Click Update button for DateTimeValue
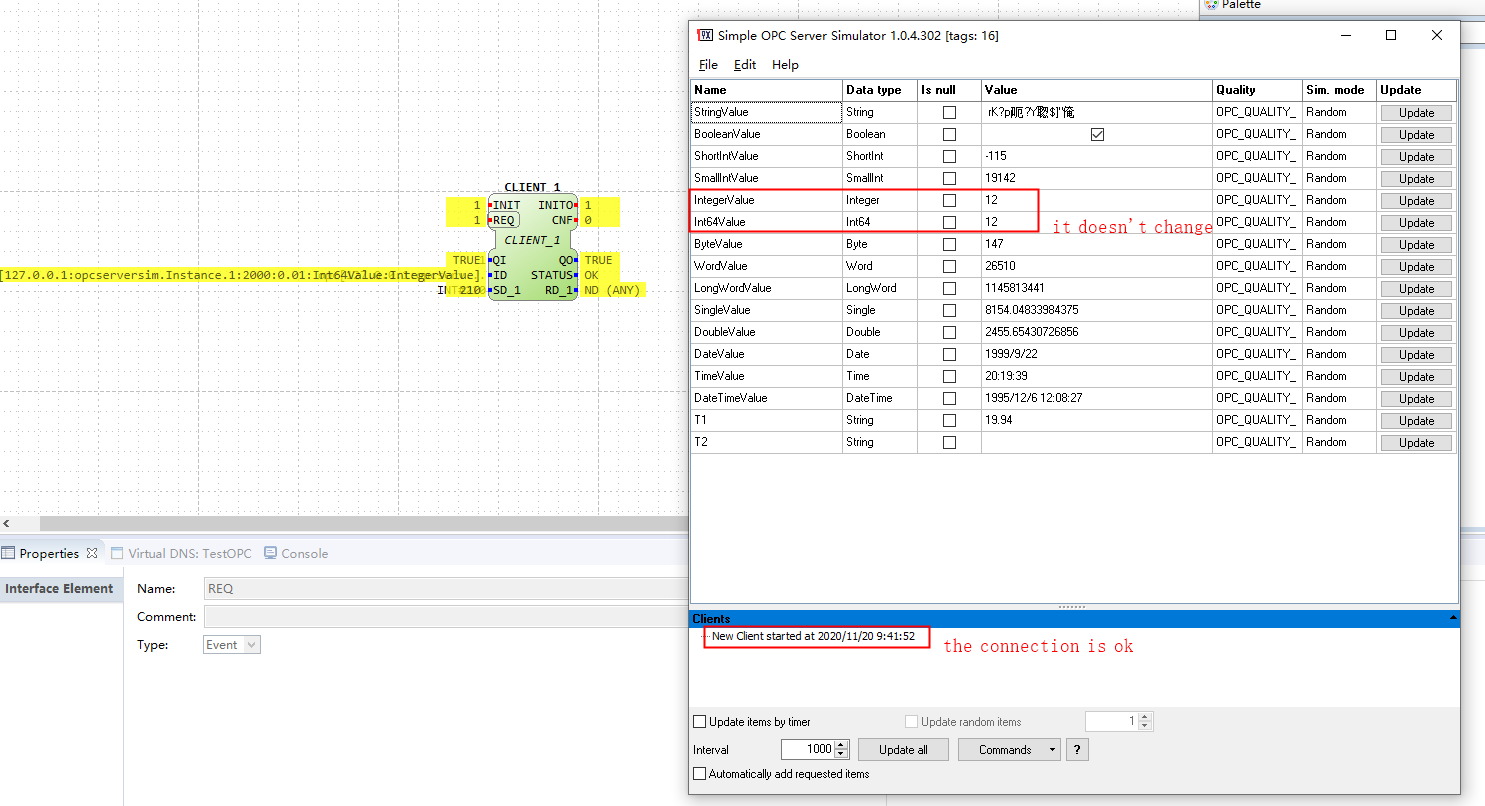 [x=1416, y=399]
